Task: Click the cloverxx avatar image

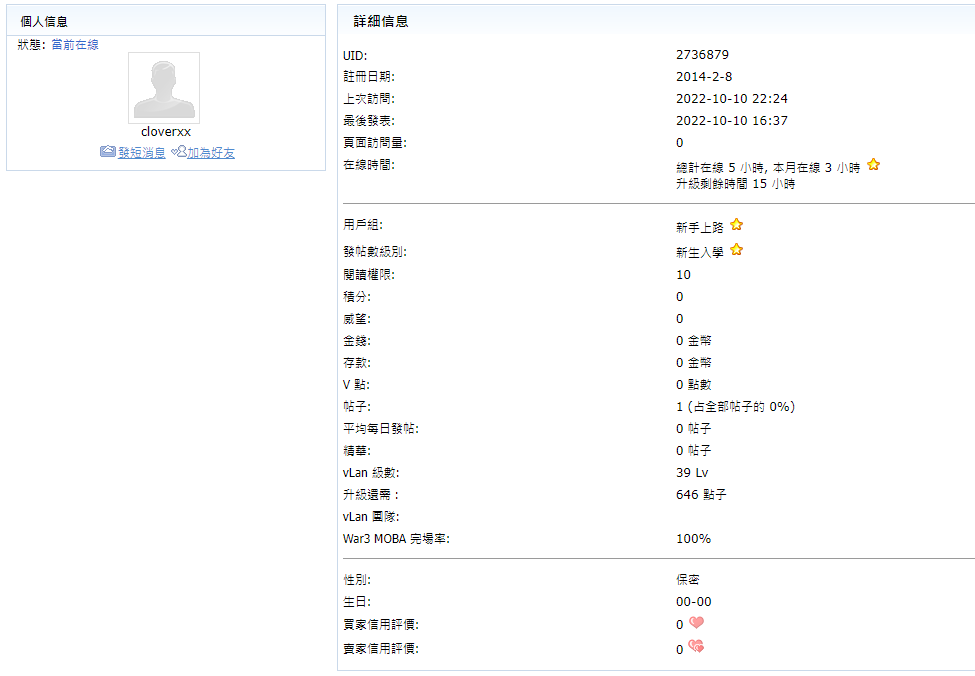Action: pyautogui.click(x=164, y=88)
